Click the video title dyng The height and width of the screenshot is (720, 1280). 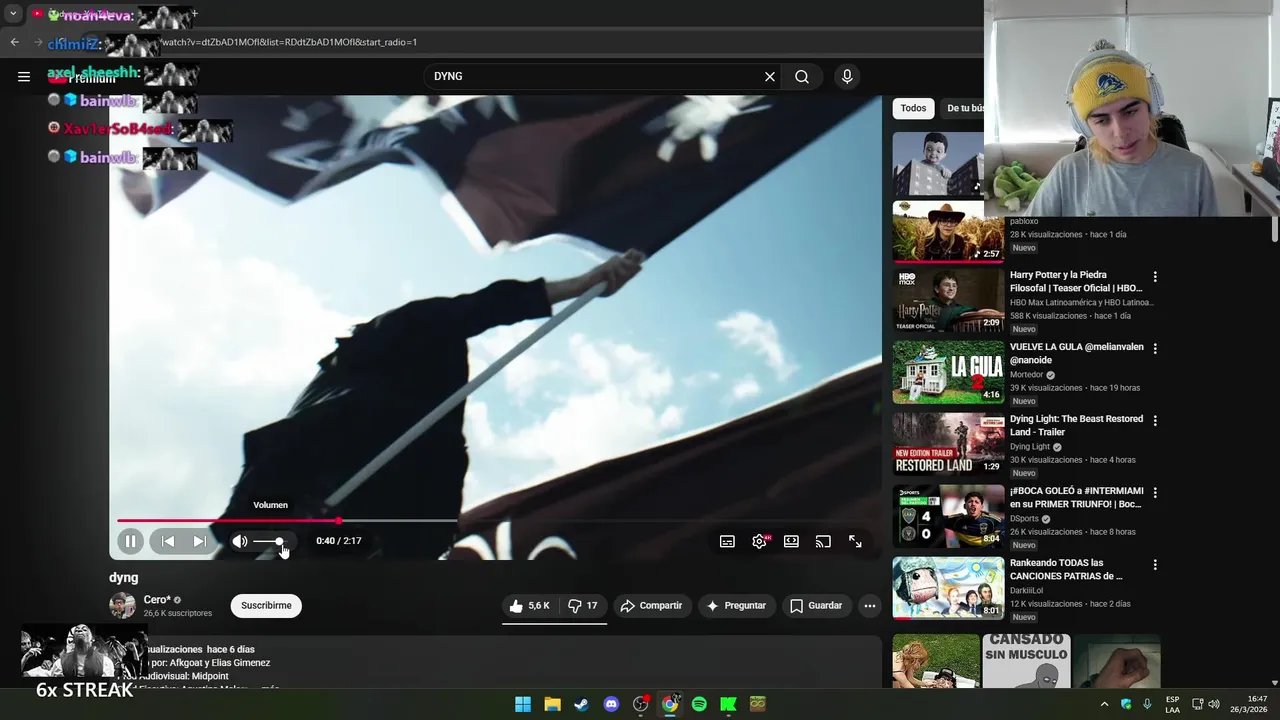(x=124, y=577)
